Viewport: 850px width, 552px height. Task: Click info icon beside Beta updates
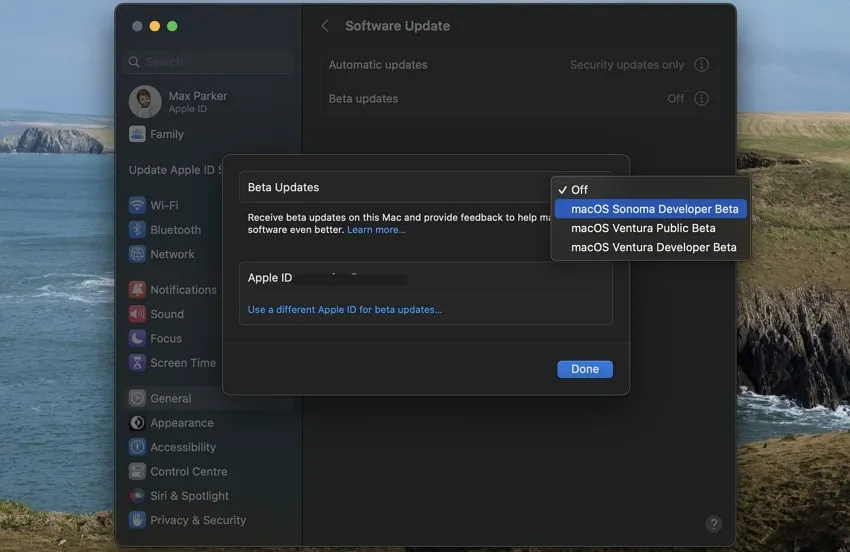tap(701, 99)
